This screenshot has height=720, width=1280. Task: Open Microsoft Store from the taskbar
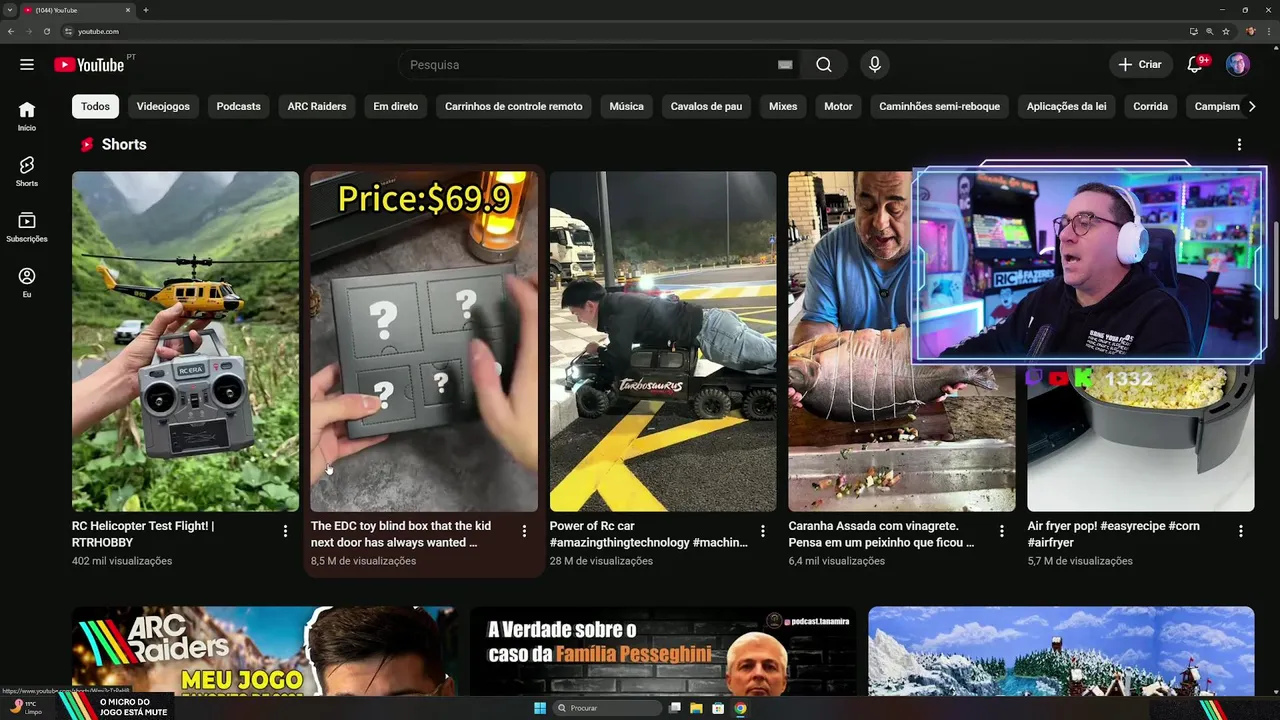tap(718, 708)
